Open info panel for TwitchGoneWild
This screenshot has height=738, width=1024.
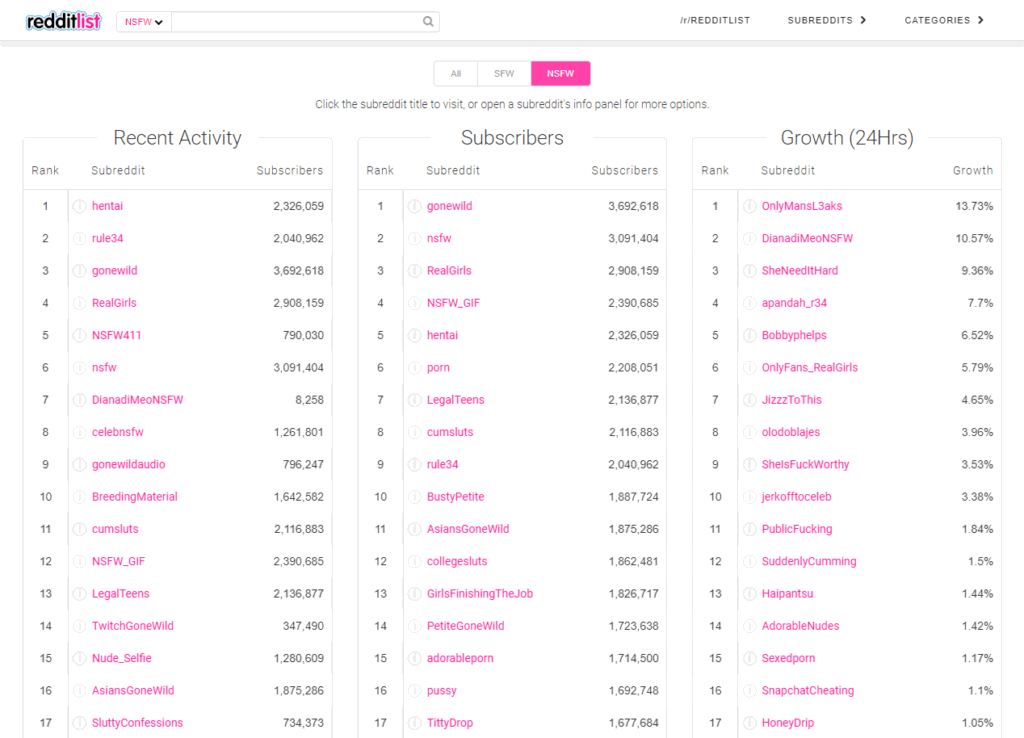(x=80, y=626)
